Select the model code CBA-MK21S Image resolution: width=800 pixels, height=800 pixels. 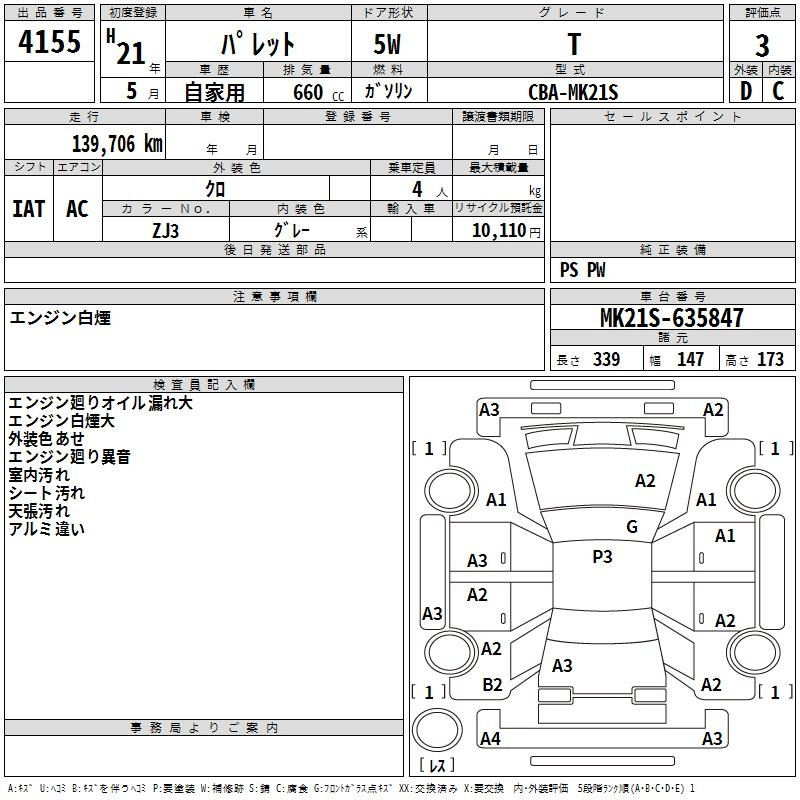[x=574, y=92]
